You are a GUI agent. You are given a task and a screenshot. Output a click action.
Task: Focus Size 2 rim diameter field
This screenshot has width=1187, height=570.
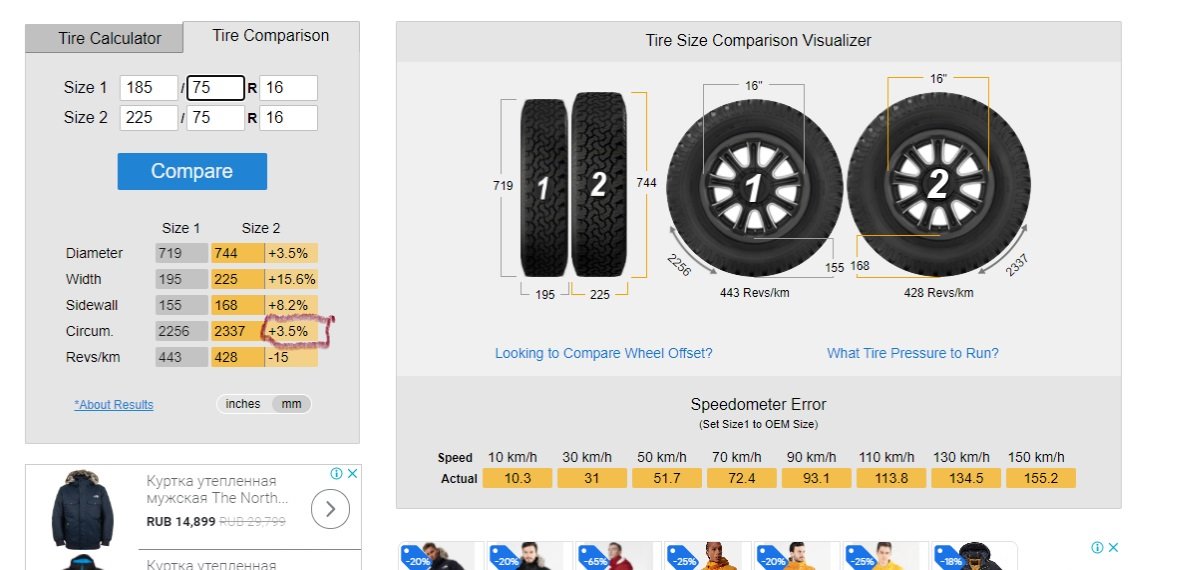point(288,118)
